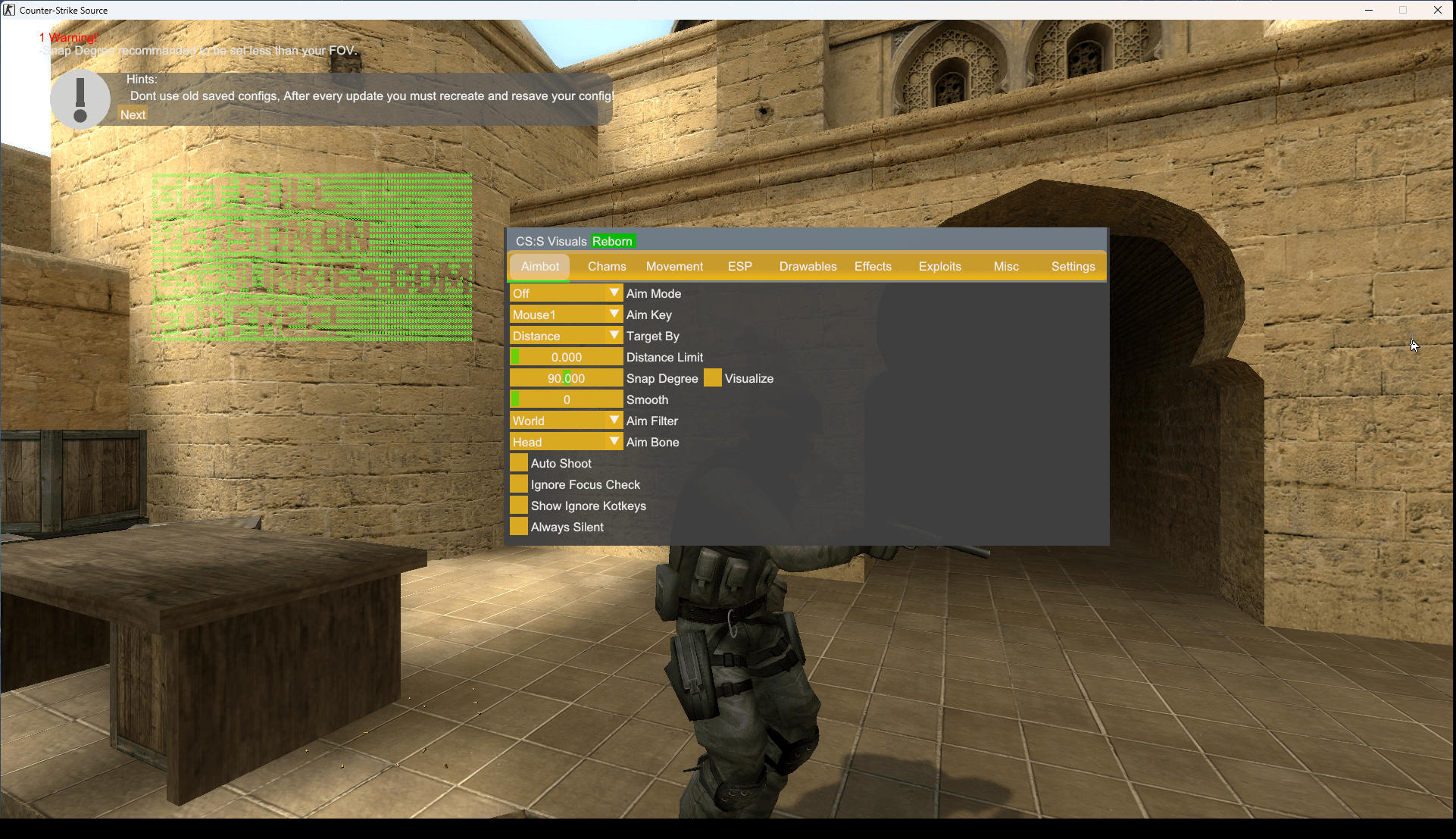Expand the Aim Key Mouse1 dropdown
Viewport: 1456px width, 839px height.
pos(567,315)
